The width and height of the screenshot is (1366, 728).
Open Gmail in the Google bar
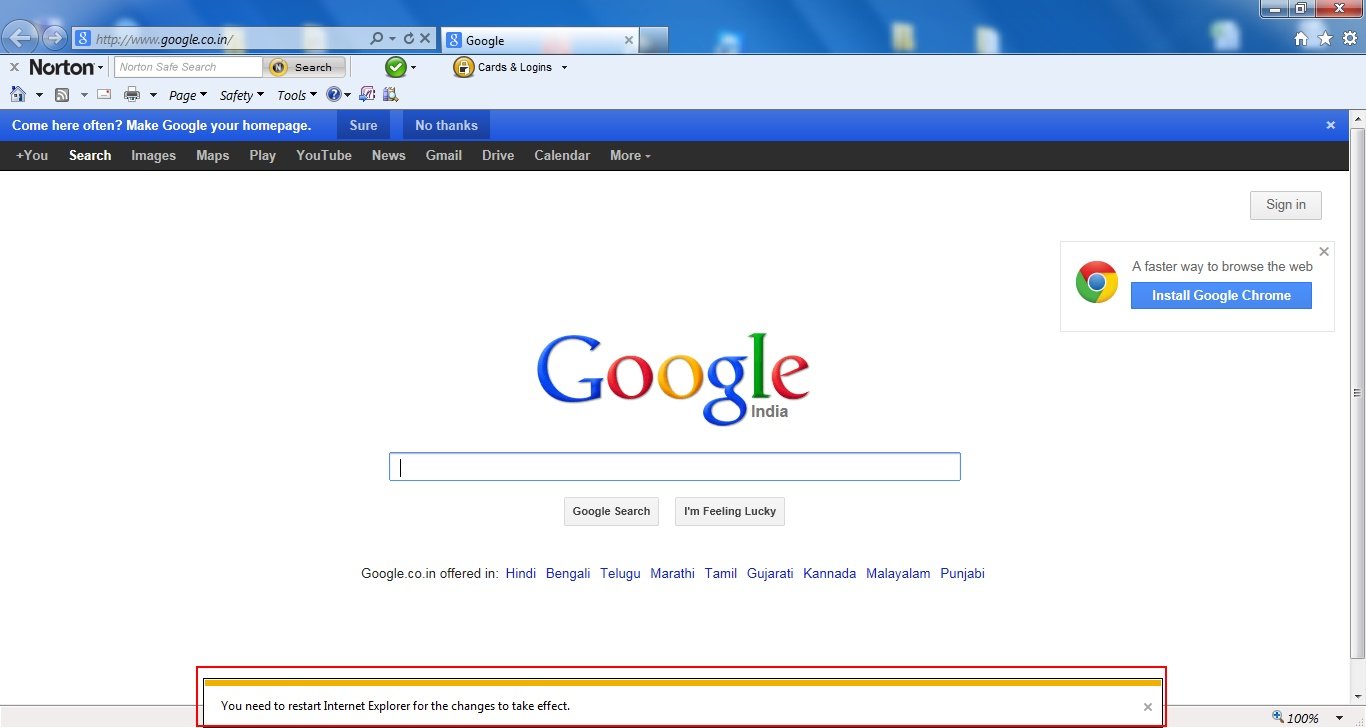coord(444,155)
